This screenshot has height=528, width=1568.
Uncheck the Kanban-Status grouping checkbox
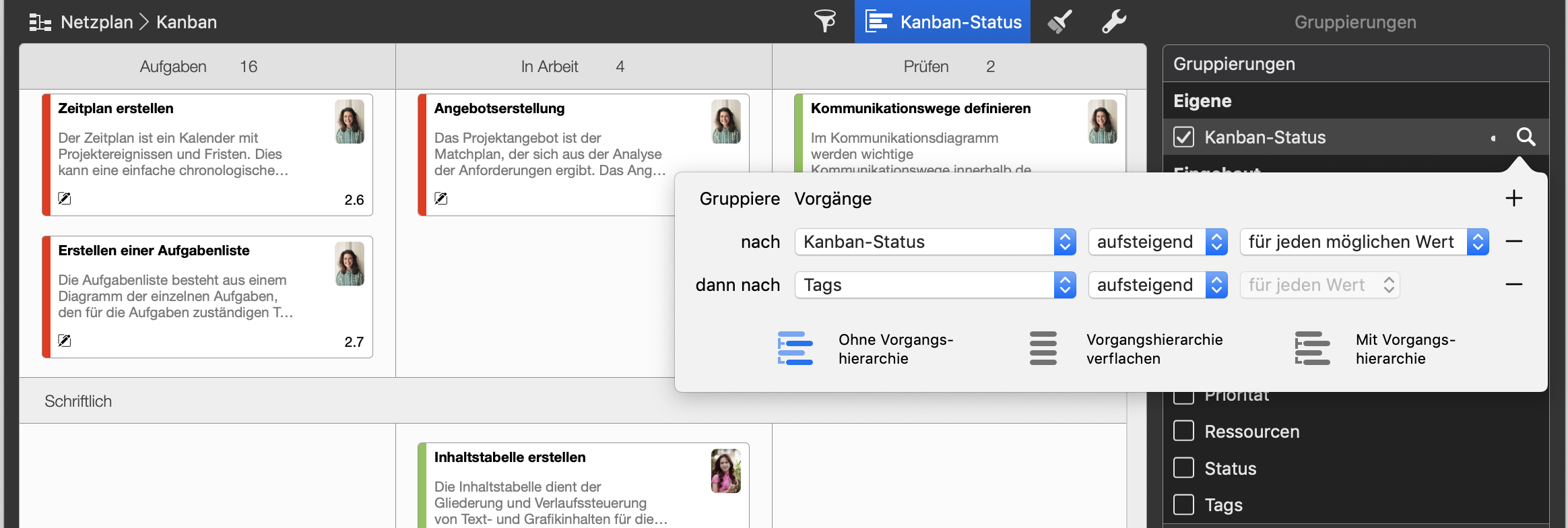coord(1183,137)
